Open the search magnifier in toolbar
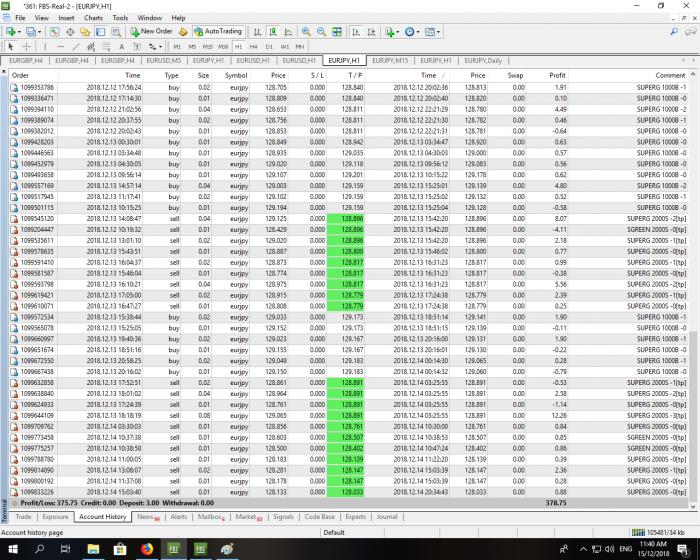 (x=674, y=32)
